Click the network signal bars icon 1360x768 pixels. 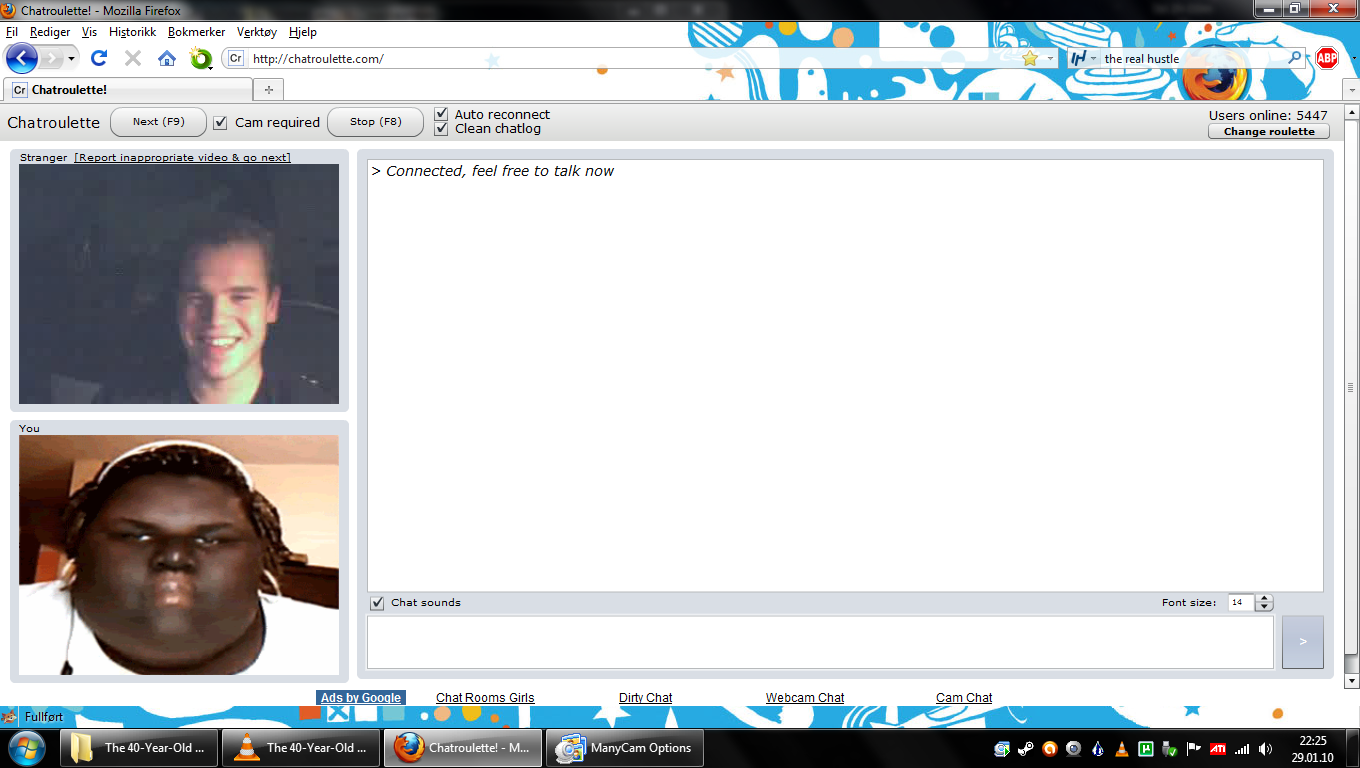1242,748
